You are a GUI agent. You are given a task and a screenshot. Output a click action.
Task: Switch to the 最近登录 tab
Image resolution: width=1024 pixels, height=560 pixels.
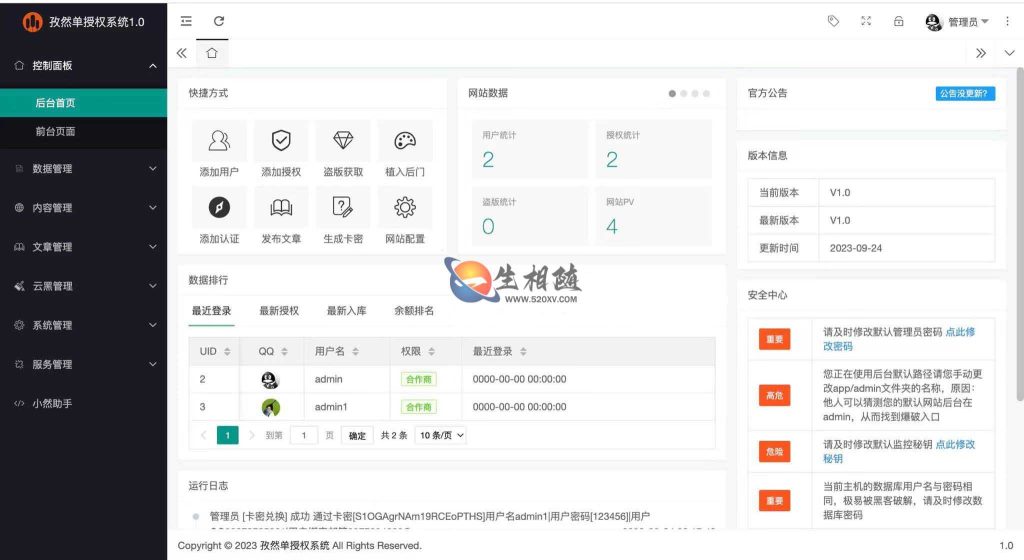pyautogui.click(x=212, y=311)
